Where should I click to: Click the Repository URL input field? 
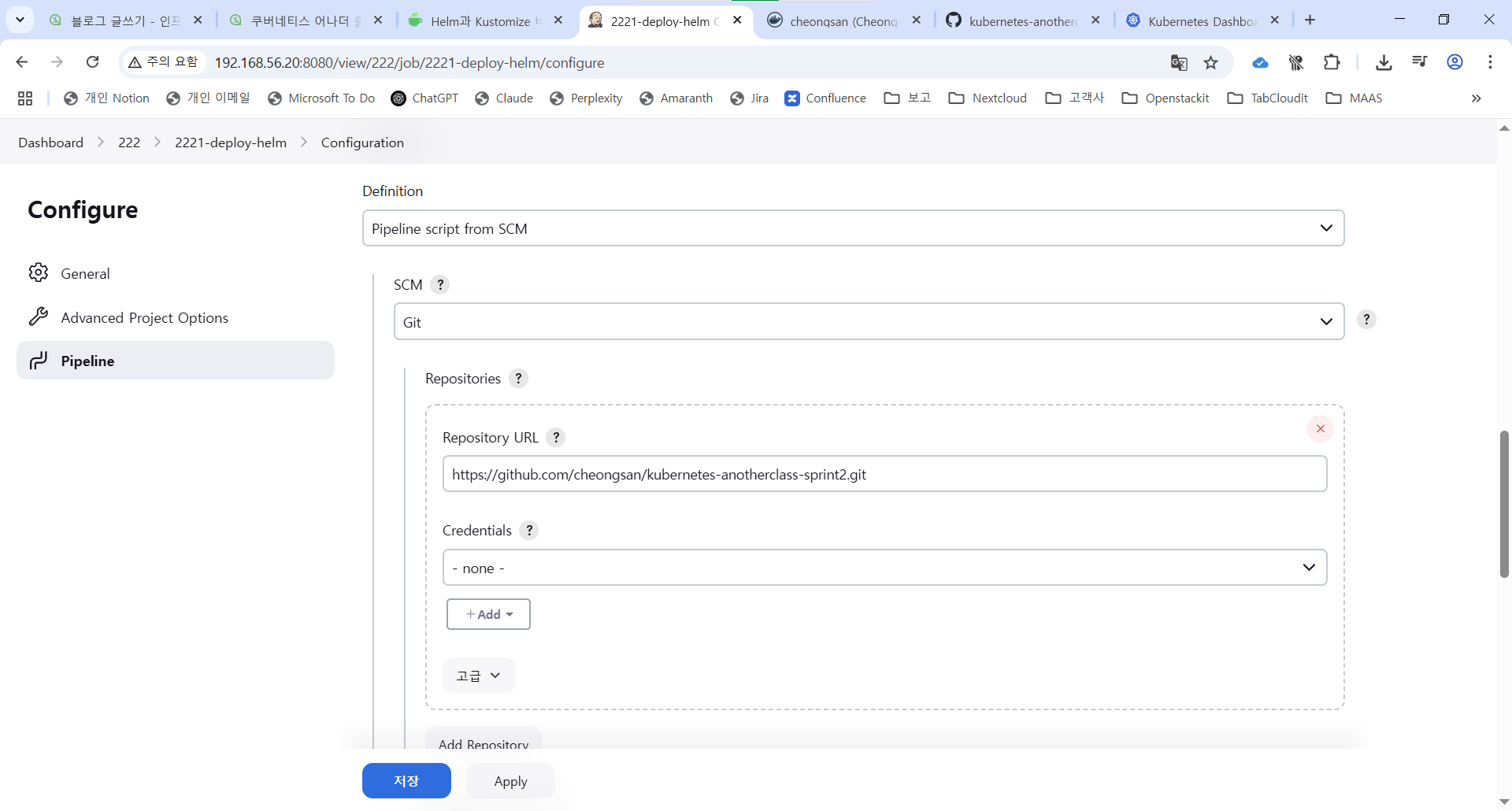884,475
